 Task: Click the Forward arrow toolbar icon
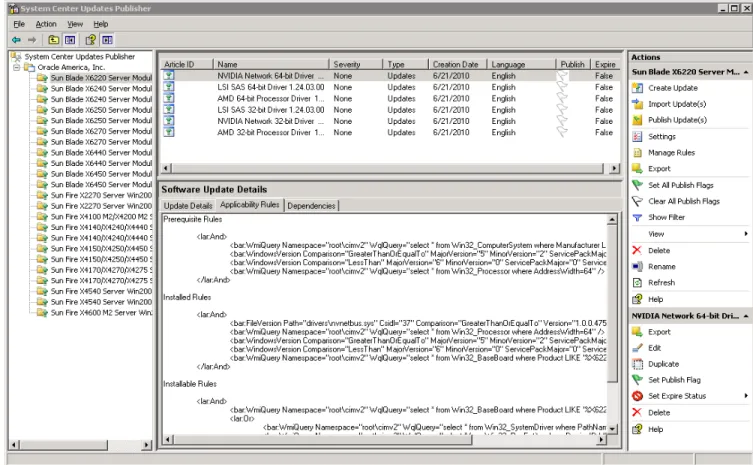(32, 40)
